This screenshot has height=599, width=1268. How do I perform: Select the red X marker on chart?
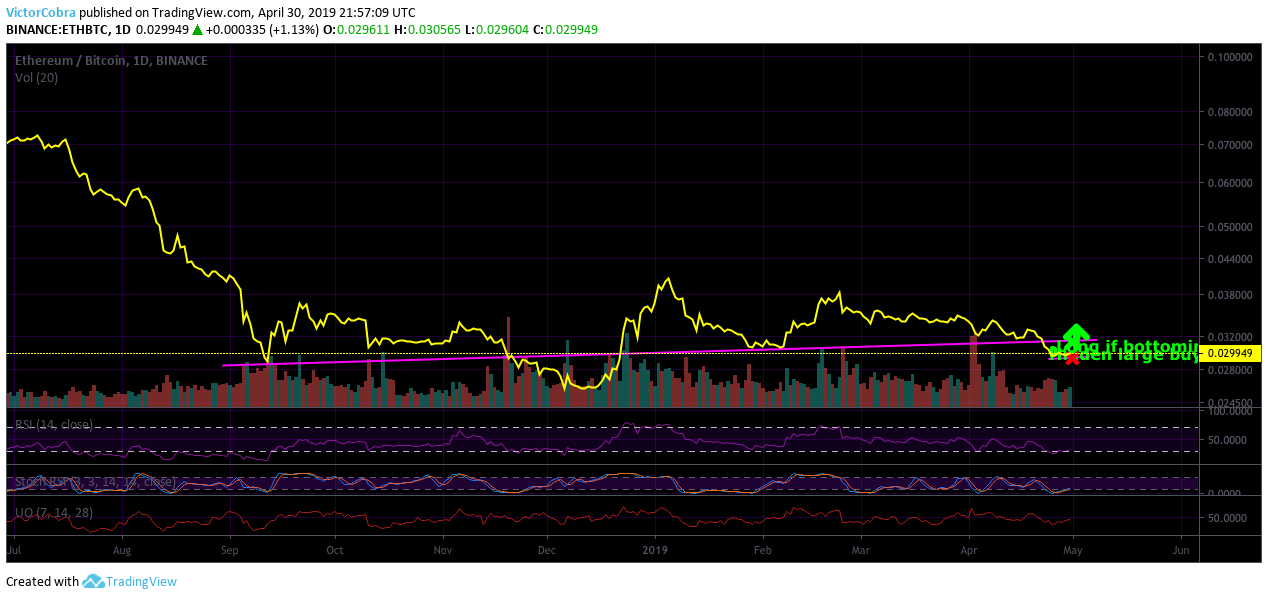(1072, 358)
